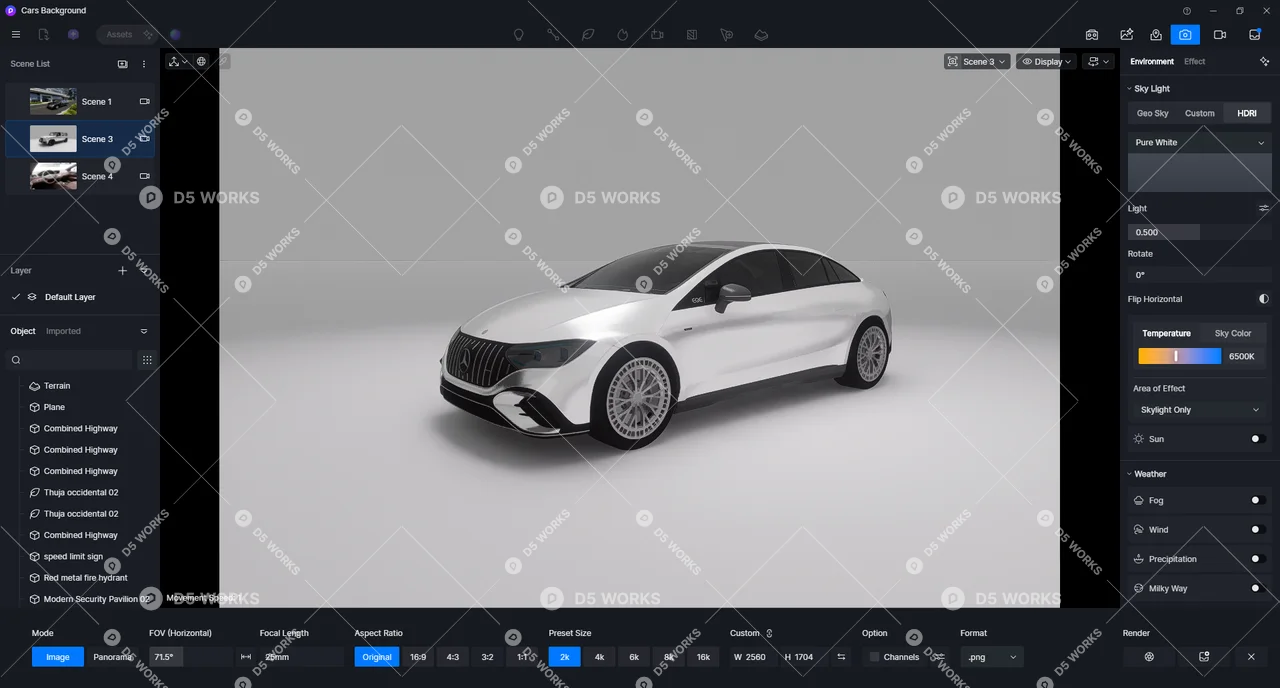1280x688 pixels.
Task: Open the render queue icon with notification badge
Action: tap(1255, 34)
